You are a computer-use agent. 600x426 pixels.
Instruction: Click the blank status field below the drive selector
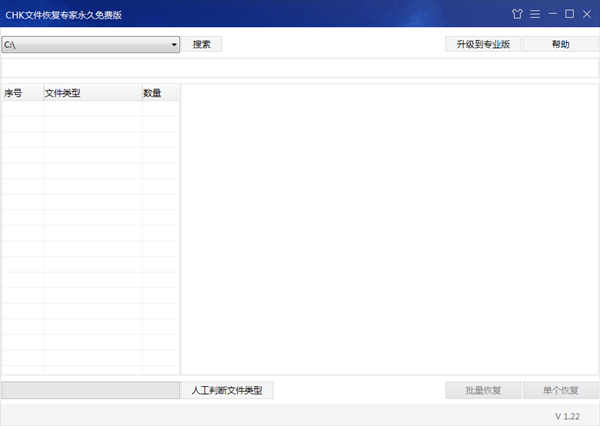coord(300,68)
